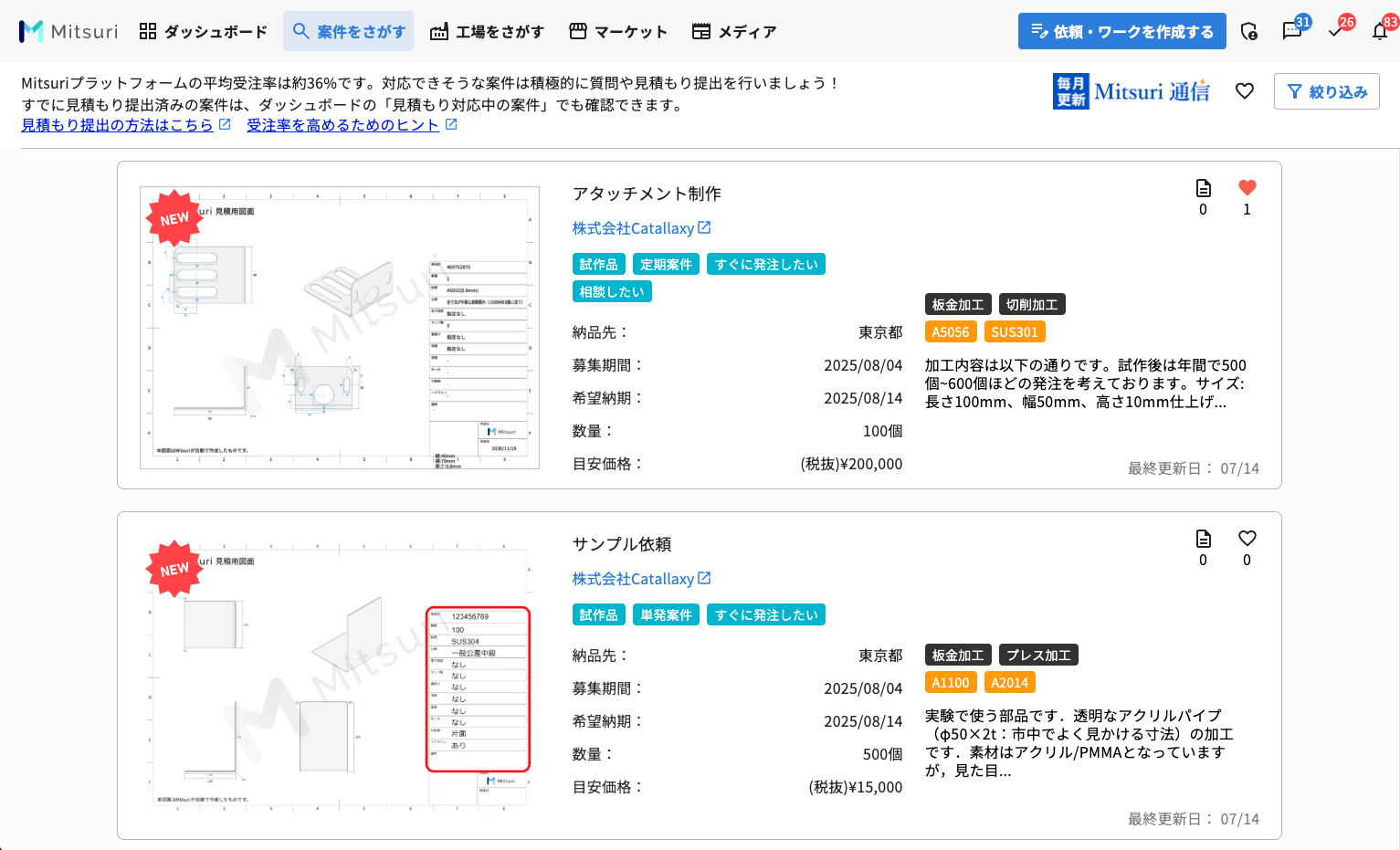Go to 工場をさがす tab
This screenshot has height=850, width=1400.
pos(487,31)
